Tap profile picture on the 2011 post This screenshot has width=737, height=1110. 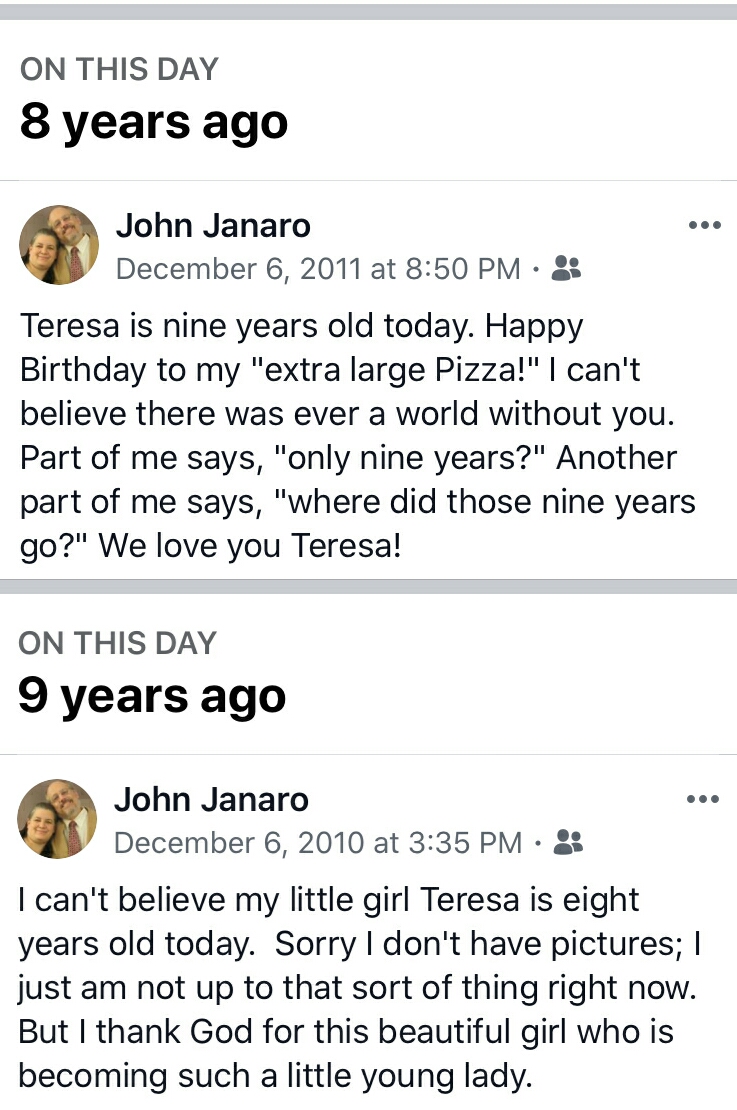(x=59, y=245)
